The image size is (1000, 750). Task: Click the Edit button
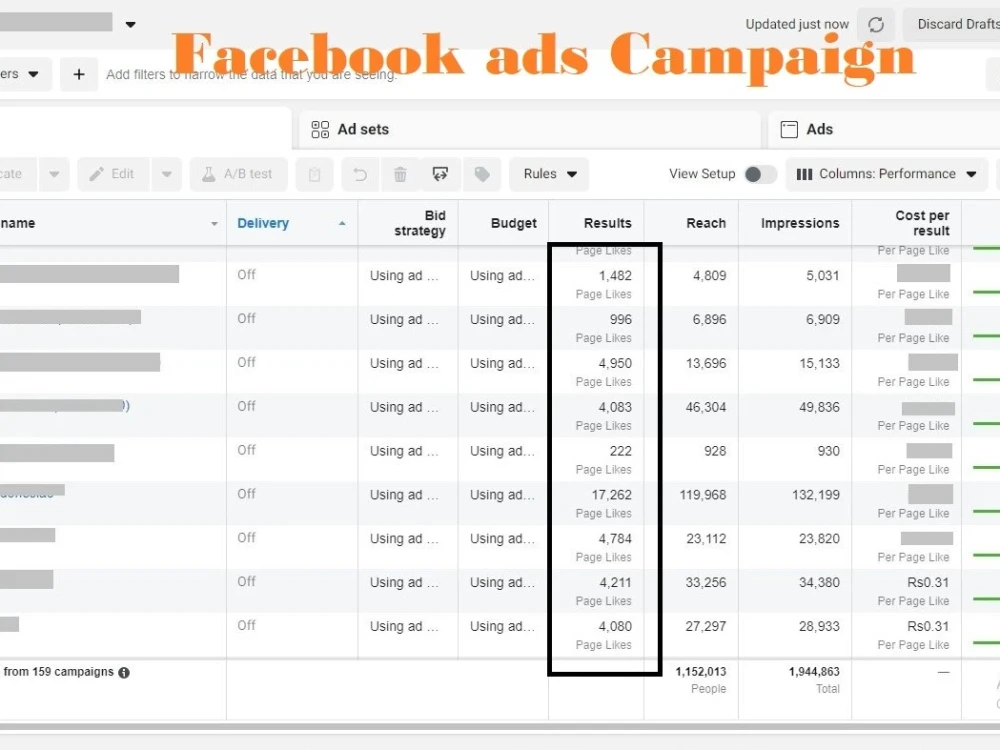(114, 174)
